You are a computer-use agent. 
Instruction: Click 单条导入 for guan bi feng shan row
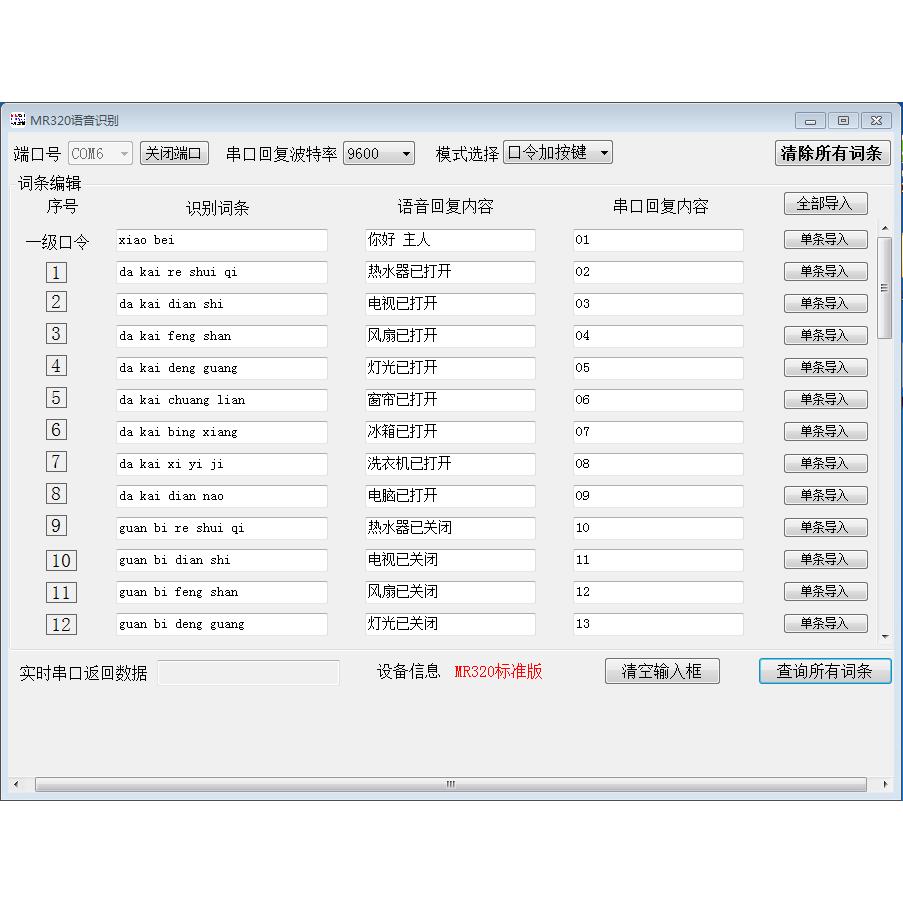825,591
